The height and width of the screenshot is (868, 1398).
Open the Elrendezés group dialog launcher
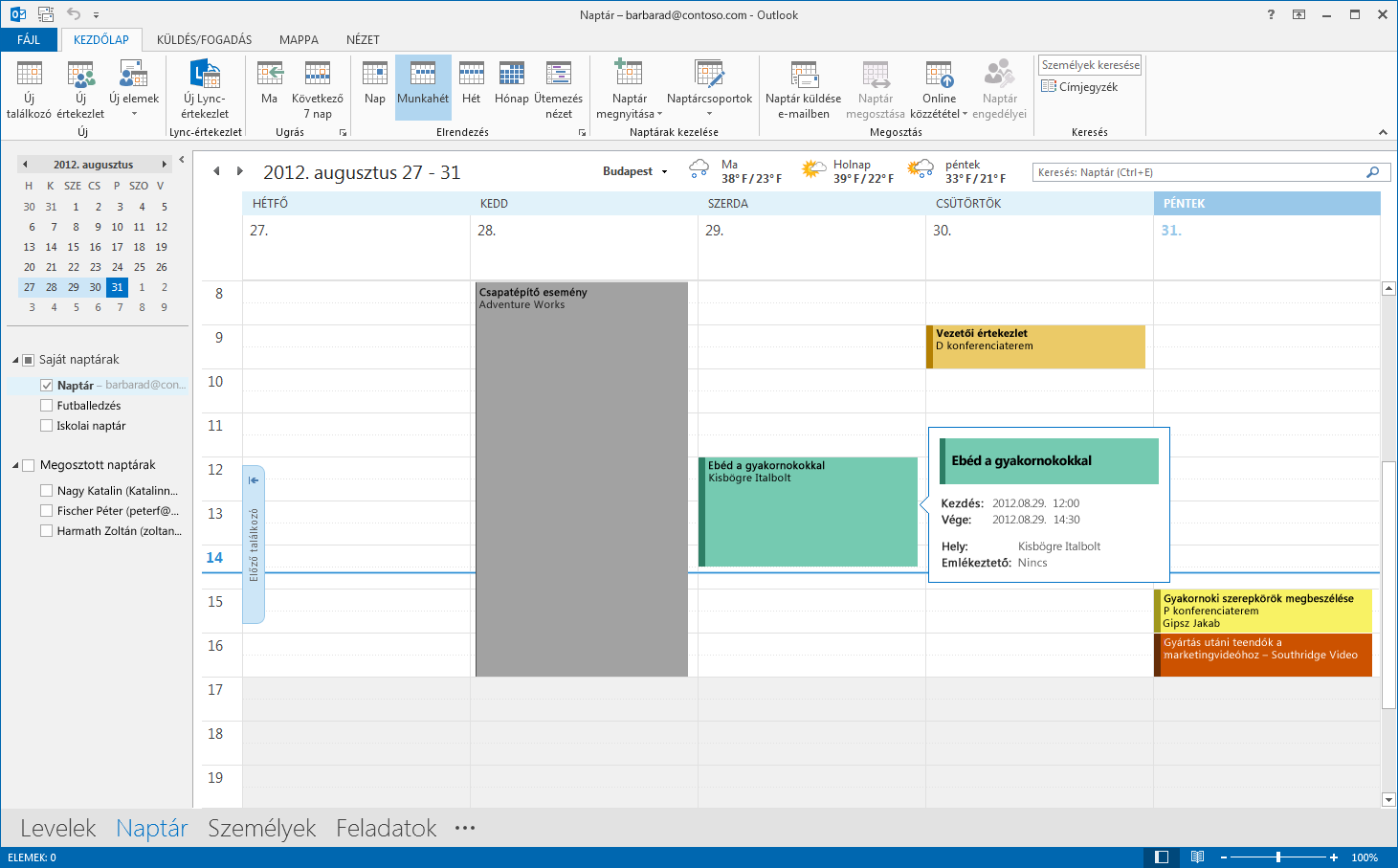582,133
